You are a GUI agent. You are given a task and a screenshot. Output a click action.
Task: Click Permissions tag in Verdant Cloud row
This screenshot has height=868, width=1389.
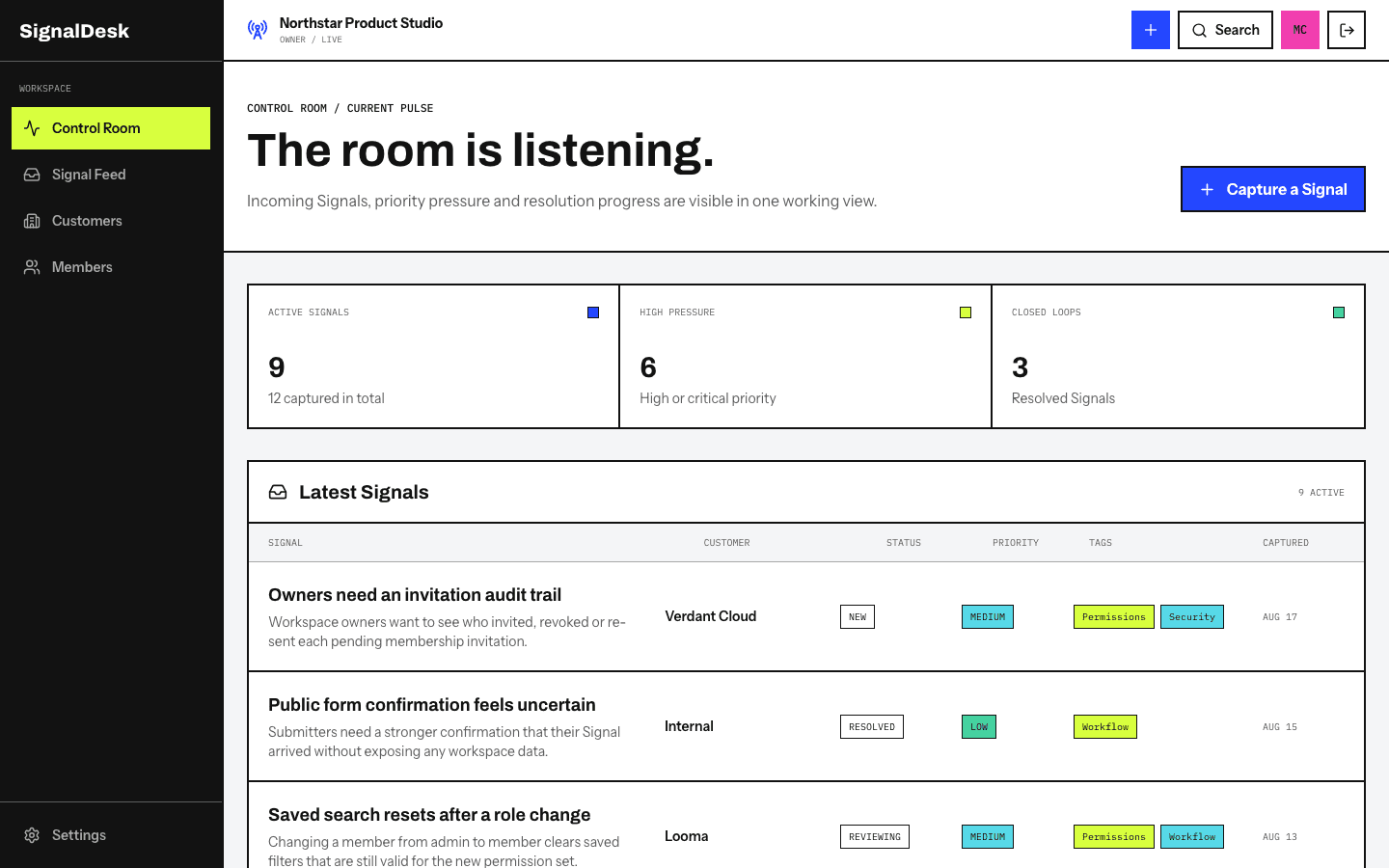1114,617
